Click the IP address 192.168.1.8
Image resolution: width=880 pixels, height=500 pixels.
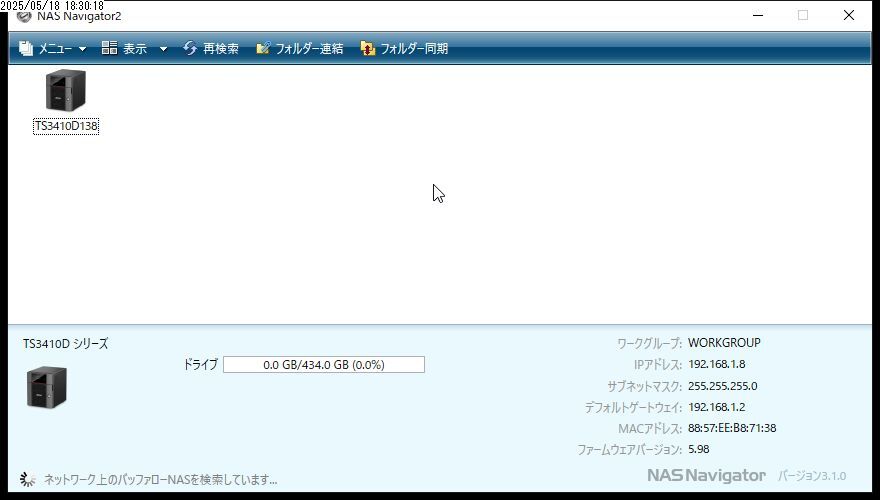click(x=717, y=364)
